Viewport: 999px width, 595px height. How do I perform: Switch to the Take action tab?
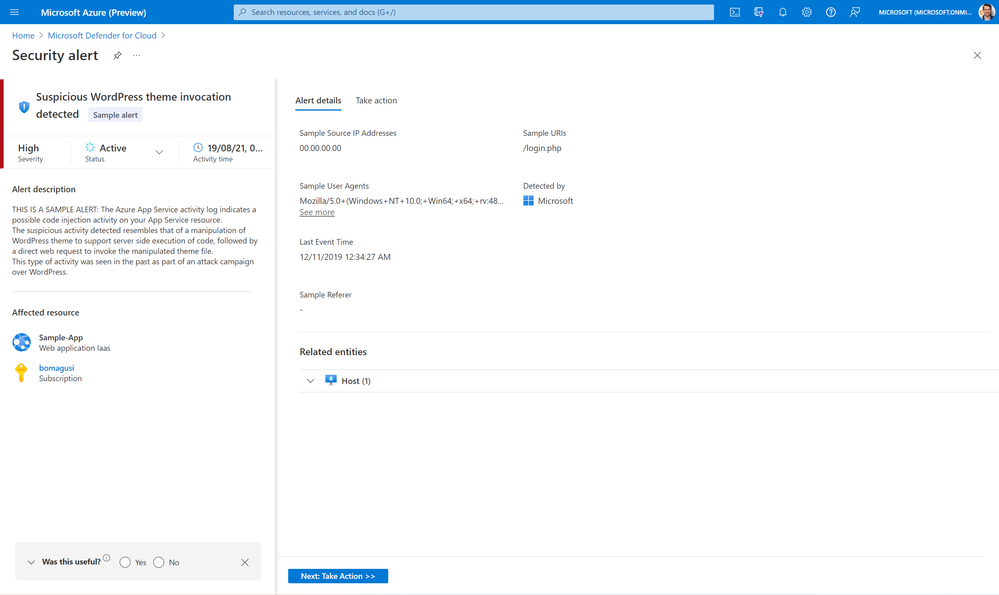(x=376, y=101)
